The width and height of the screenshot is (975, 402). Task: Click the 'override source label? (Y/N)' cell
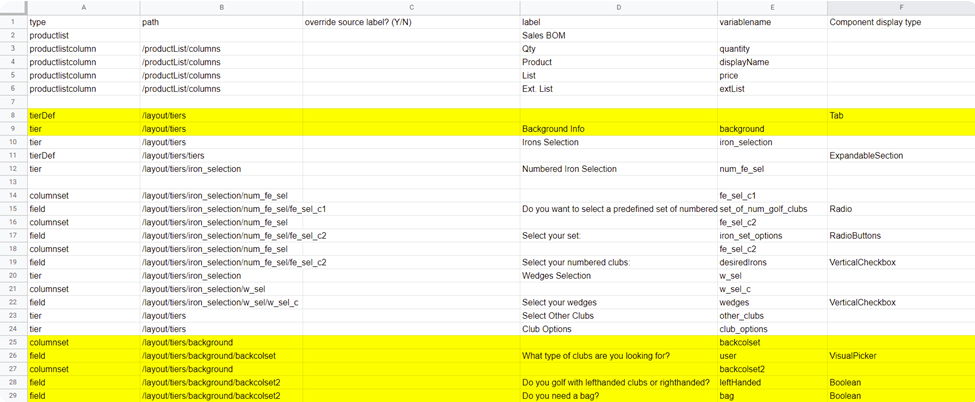(x=411, y=22)
